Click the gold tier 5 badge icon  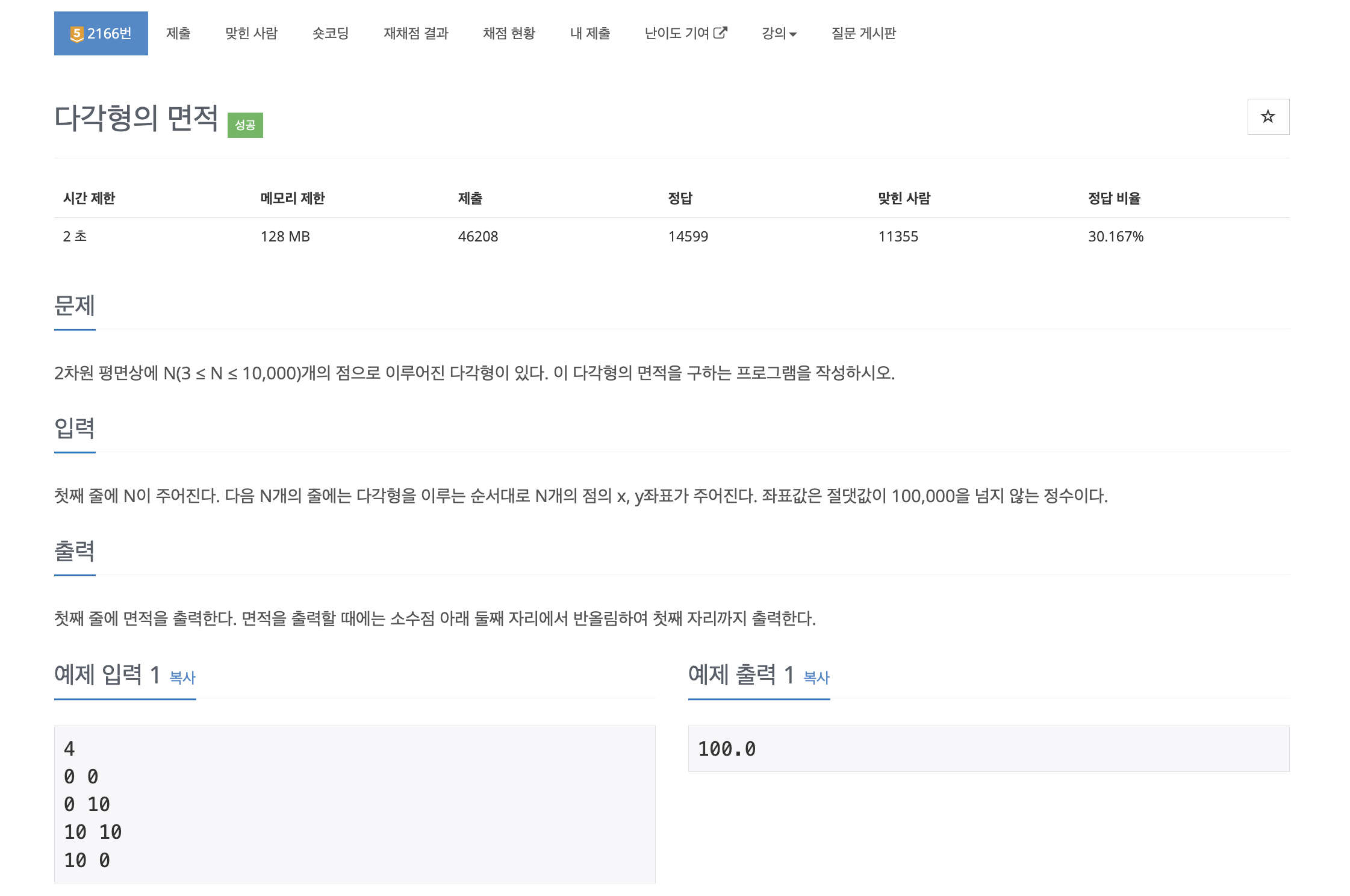(76, 34)
